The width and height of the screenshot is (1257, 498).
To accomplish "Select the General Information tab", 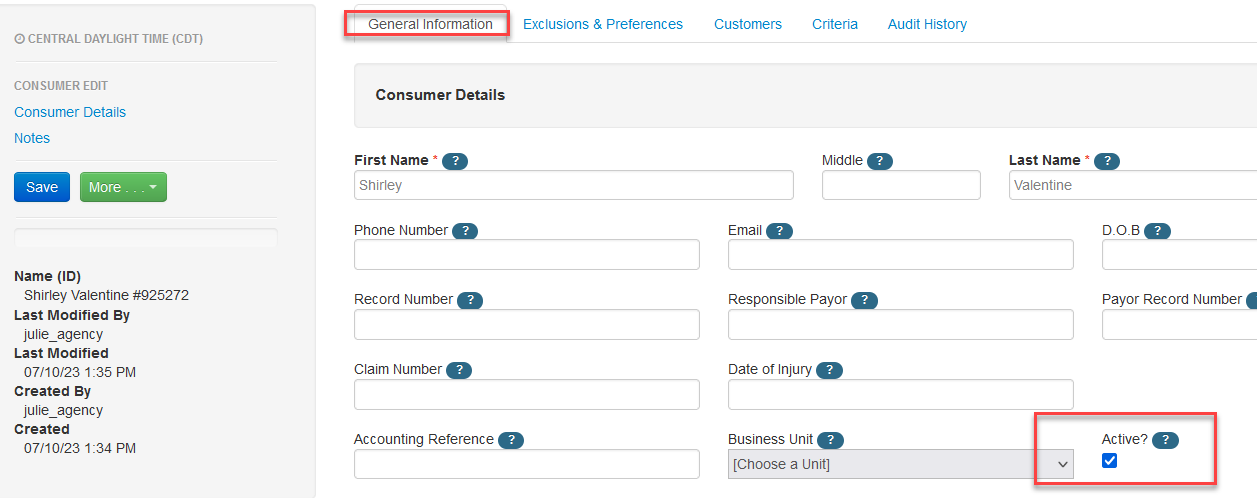I will (430, 24).
